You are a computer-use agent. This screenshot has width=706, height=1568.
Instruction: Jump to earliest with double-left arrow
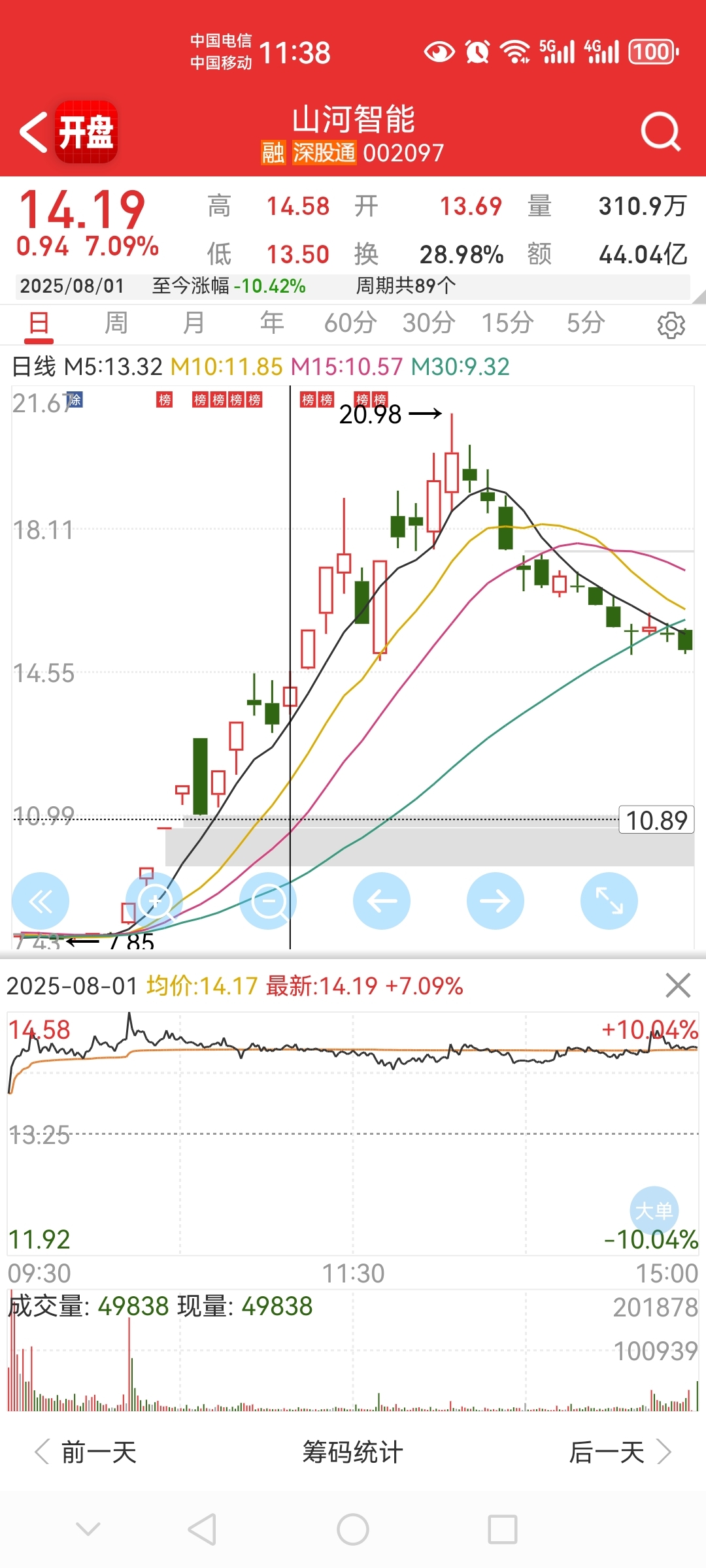click(x=41, y=902)
